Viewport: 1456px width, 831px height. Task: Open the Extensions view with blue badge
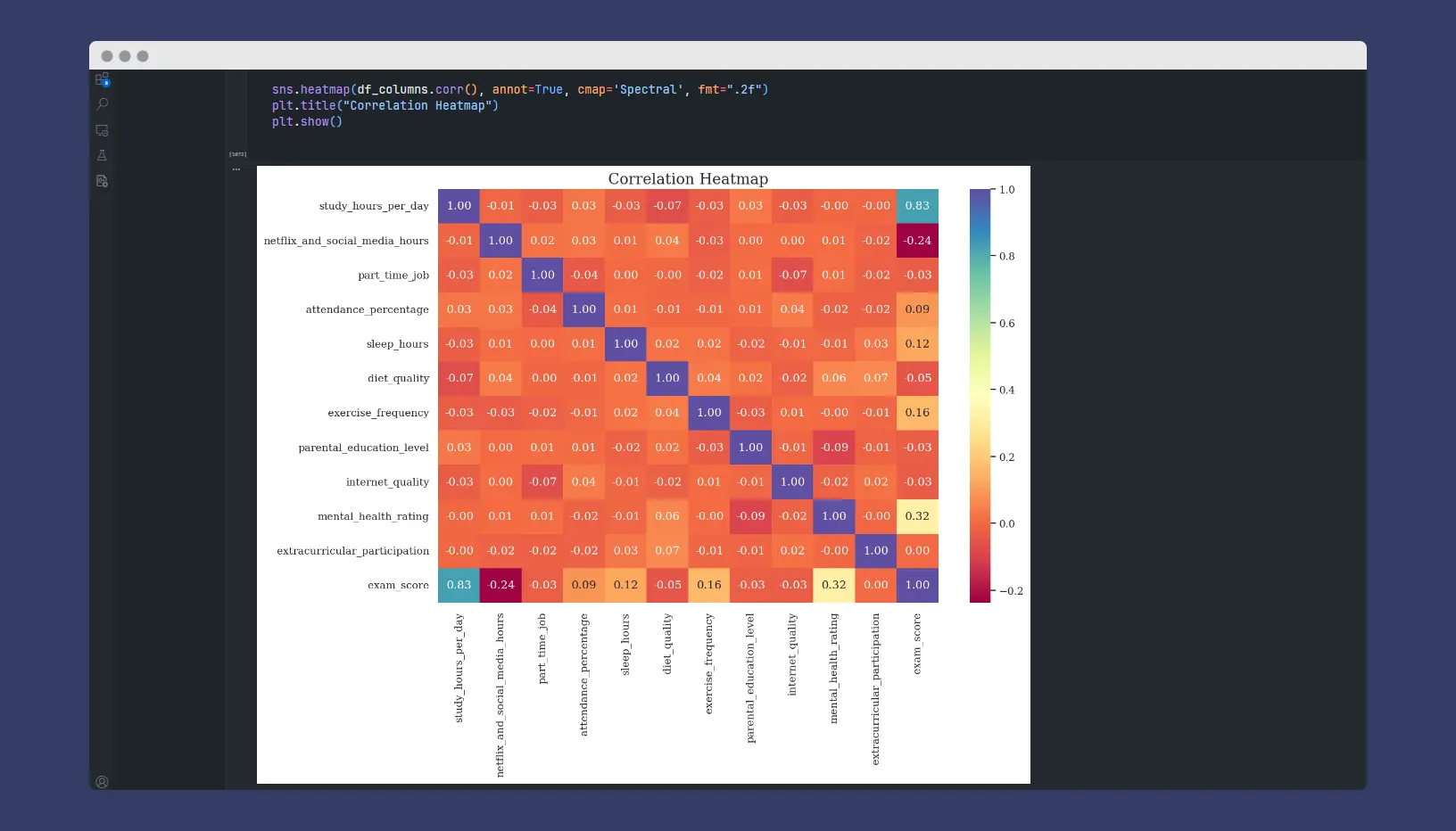tap(103, 79)
